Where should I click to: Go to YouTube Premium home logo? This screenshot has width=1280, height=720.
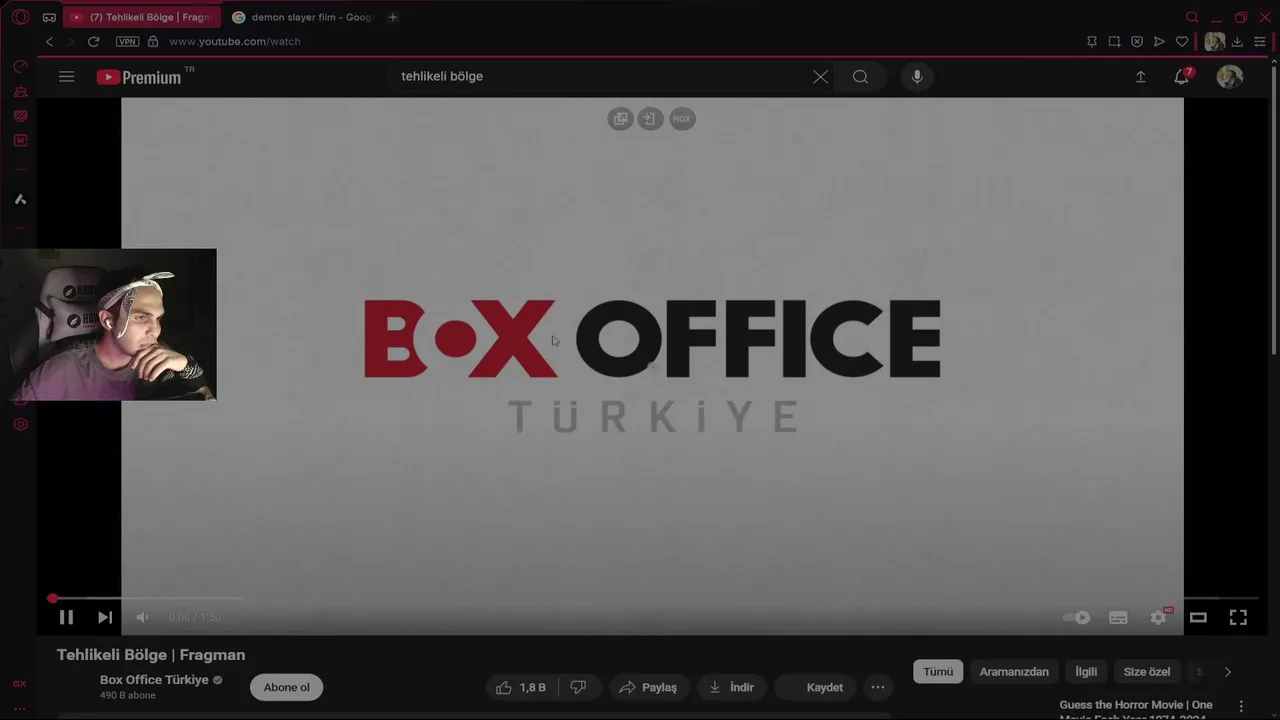coord(140,77)
